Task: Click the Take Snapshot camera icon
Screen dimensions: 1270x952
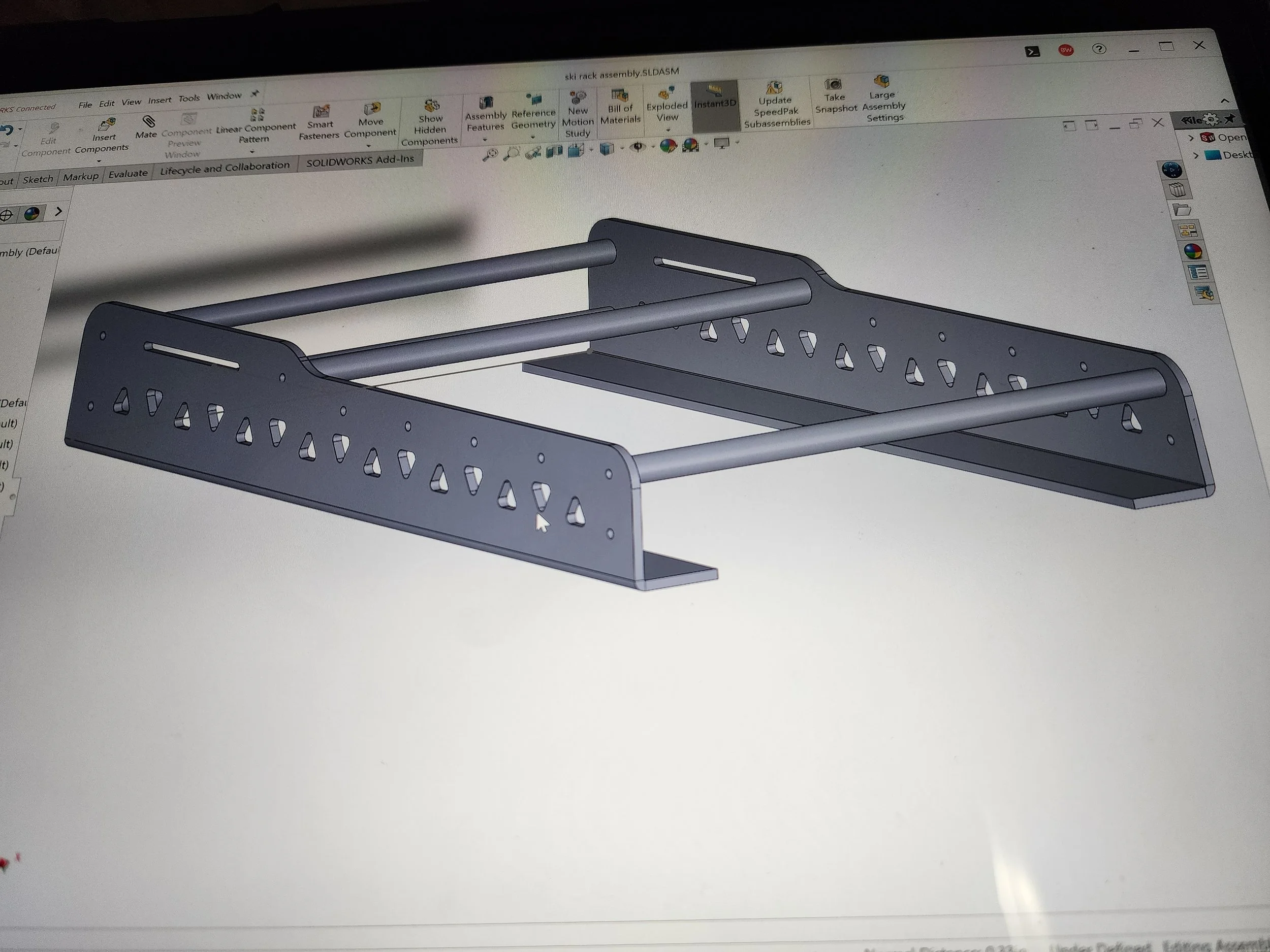Action: (833, 85)
